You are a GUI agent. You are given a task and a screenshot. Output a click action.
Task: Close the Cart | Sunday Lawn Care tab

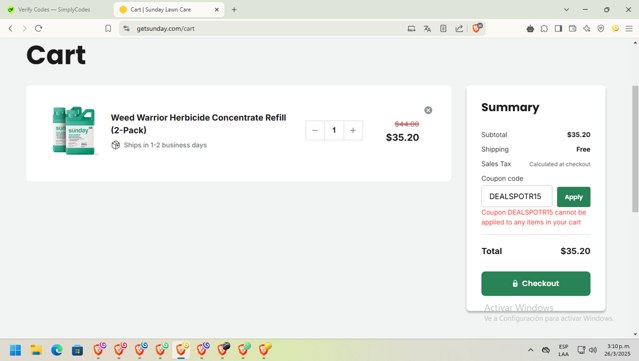(217, 9)
